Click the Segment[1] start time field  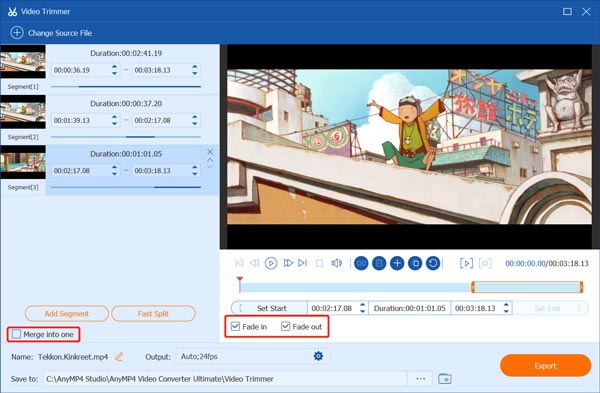pos(85,70)
